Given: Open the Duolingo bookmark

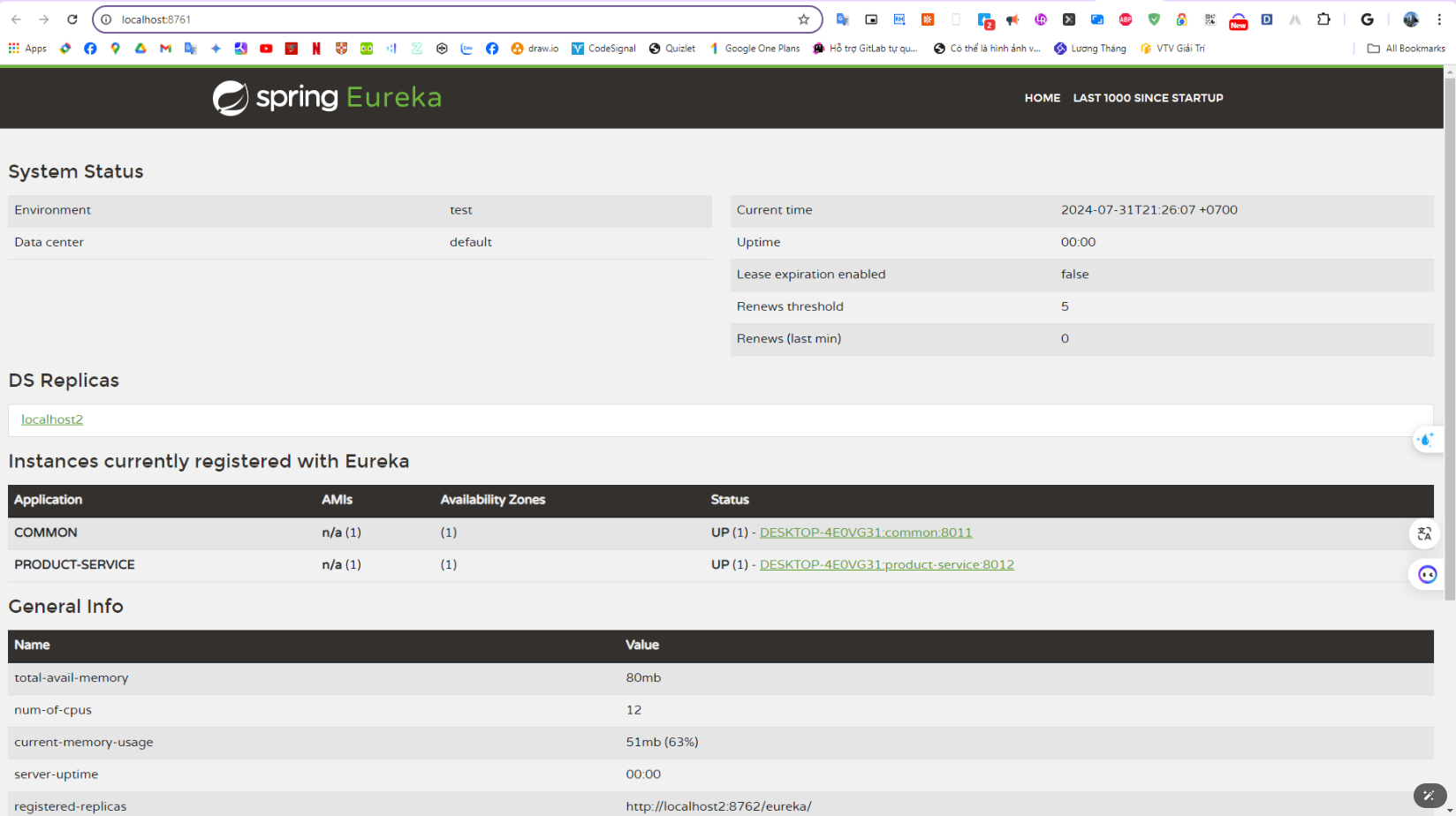Looking at the screenshot, I should [x=367, y=49].
